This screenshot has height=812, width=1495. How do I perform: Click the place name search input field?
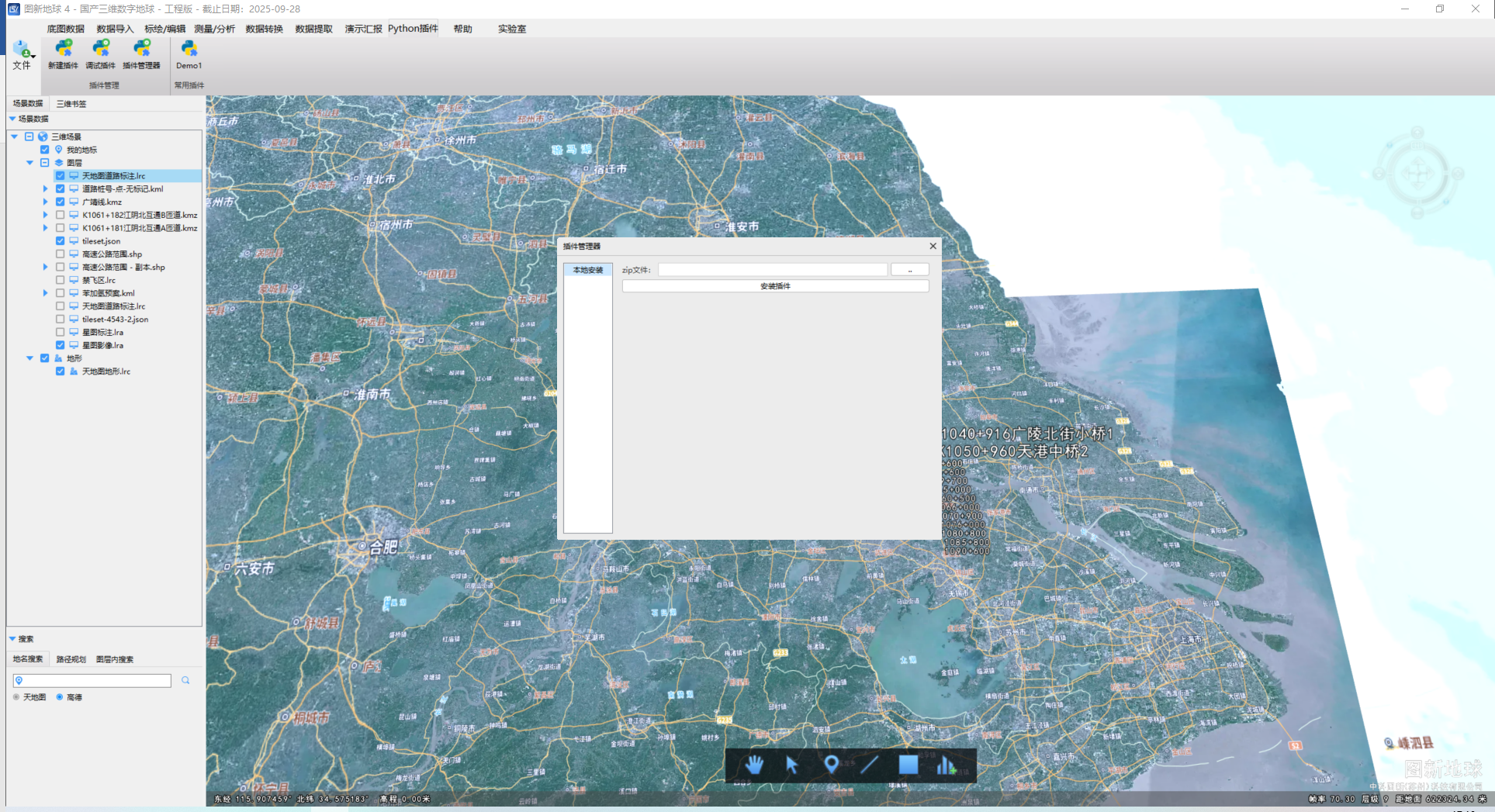92,680
